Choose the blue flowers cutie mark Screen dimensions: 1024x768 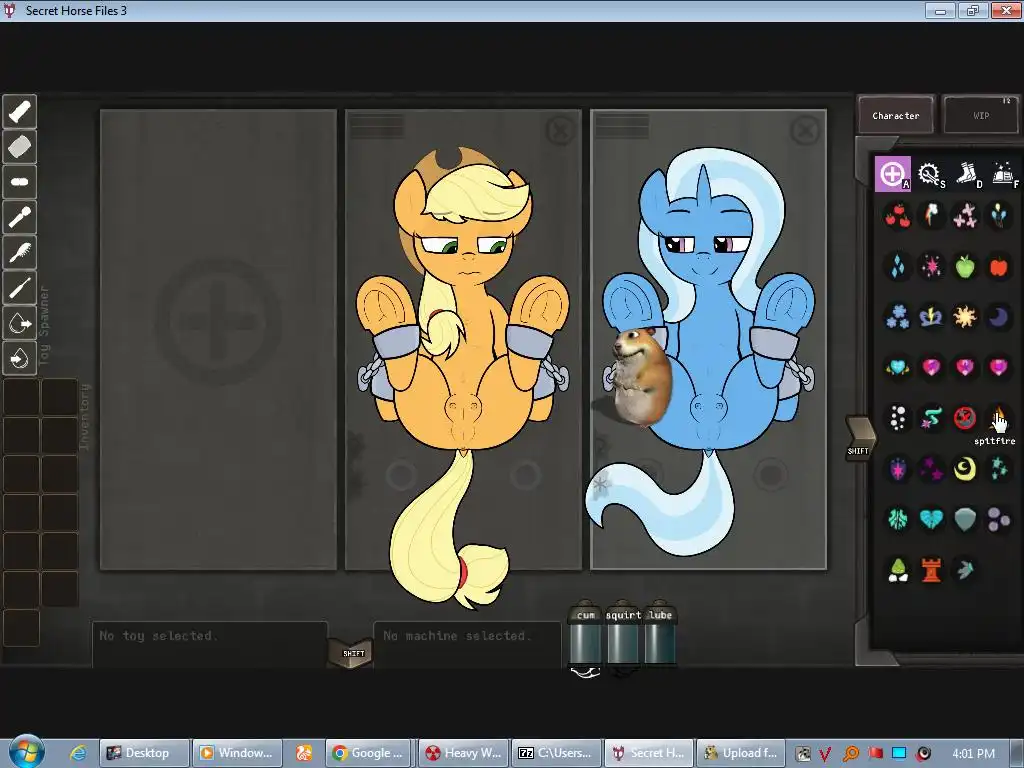click(897, 317)
